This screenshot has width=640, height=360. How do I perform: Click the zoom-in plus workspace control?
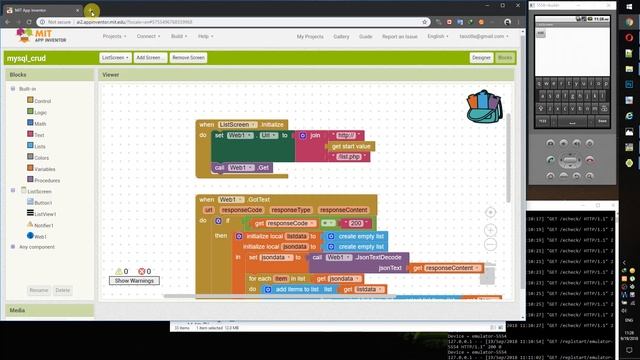click(490, 230)
